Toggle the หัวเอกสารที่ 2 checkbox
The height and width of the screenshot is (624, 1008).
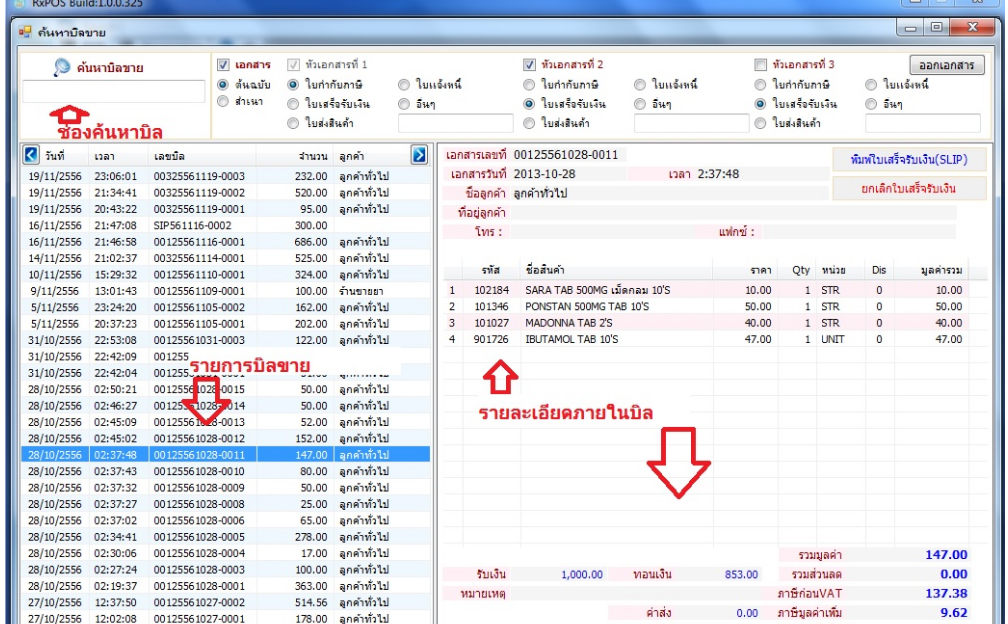click(x=529, y=64)
